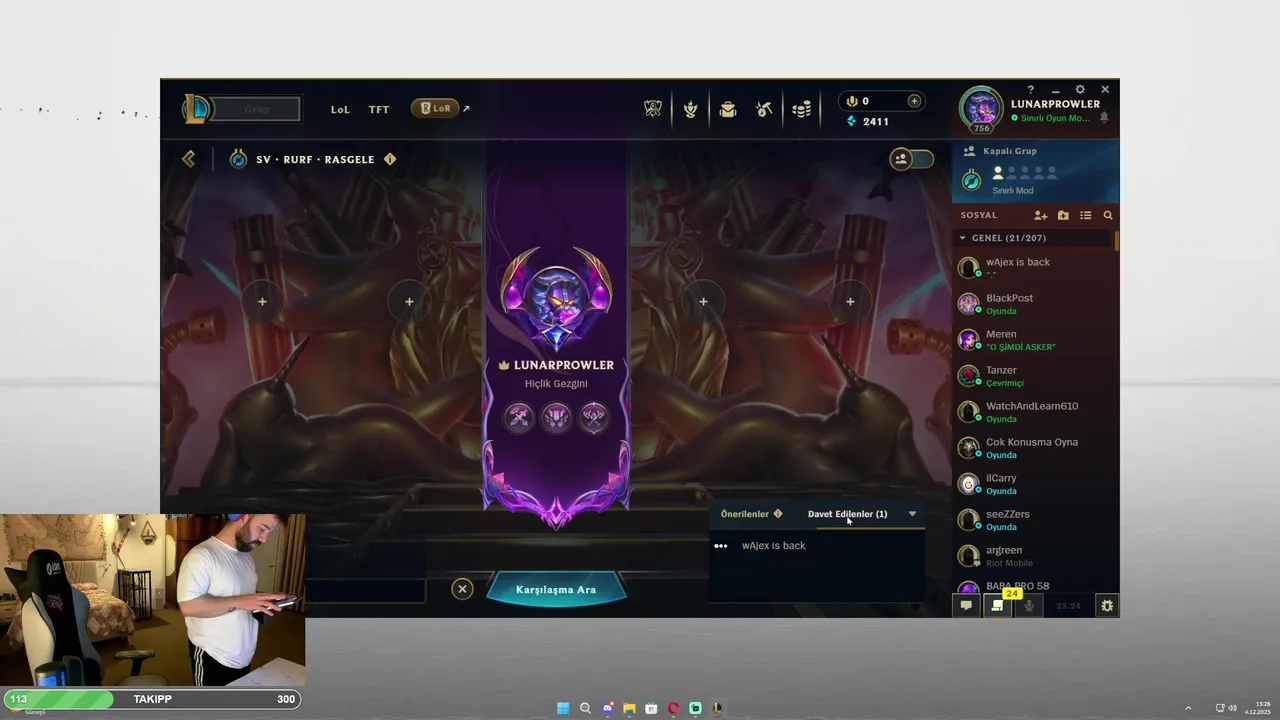
Task: Select friend BlackPost
Action: (x=1035, y=304)
